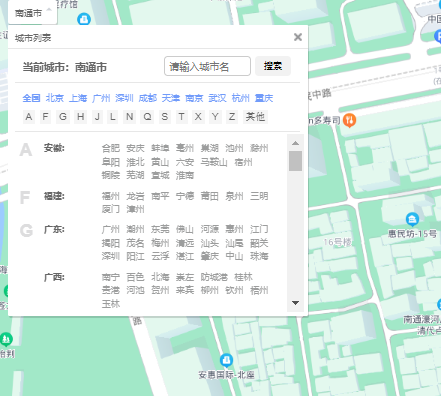Select 南京 quick link

coord(194,98)
